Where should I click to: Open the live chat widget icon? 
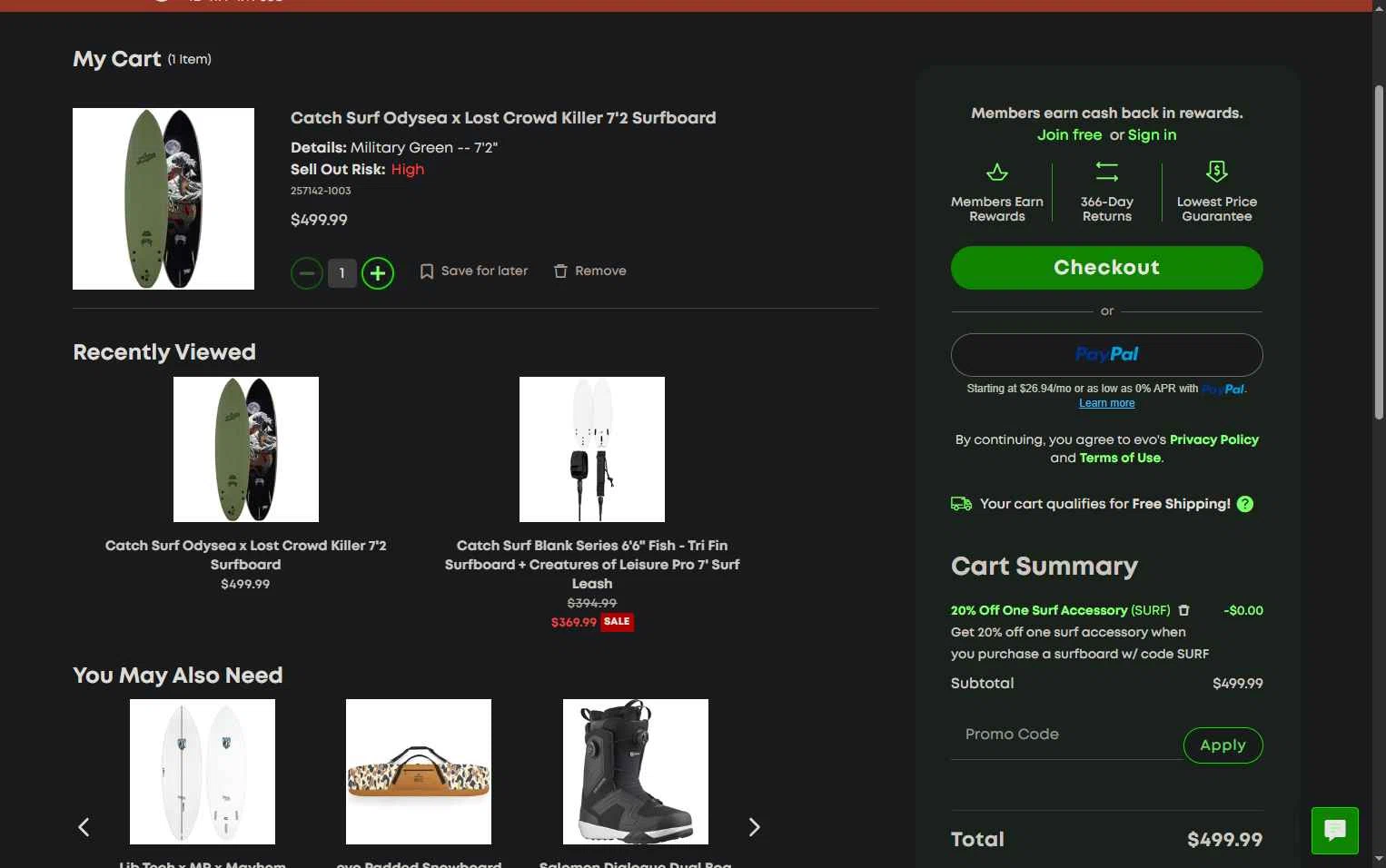click(1335, 830)
